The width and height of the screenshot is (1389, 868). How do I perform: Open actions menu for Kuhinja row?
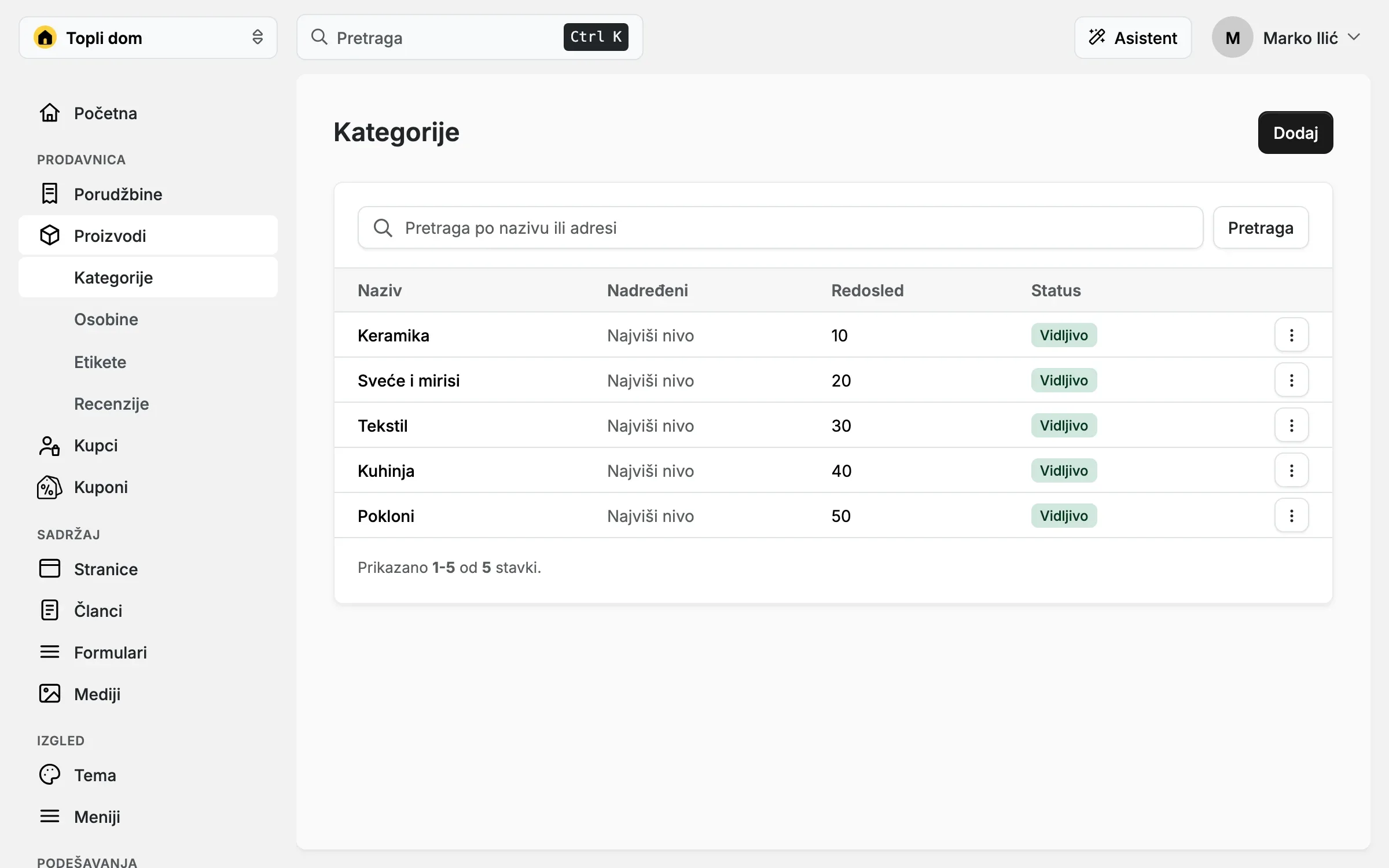point(1291,470)
